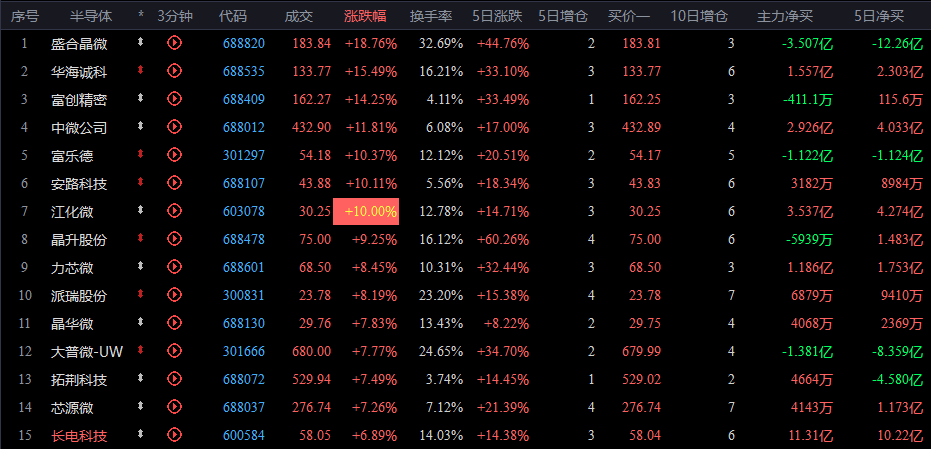Click the play icon in the 拓荆科技 row
This screenshot has height=449, width=931.
point(175,378)
